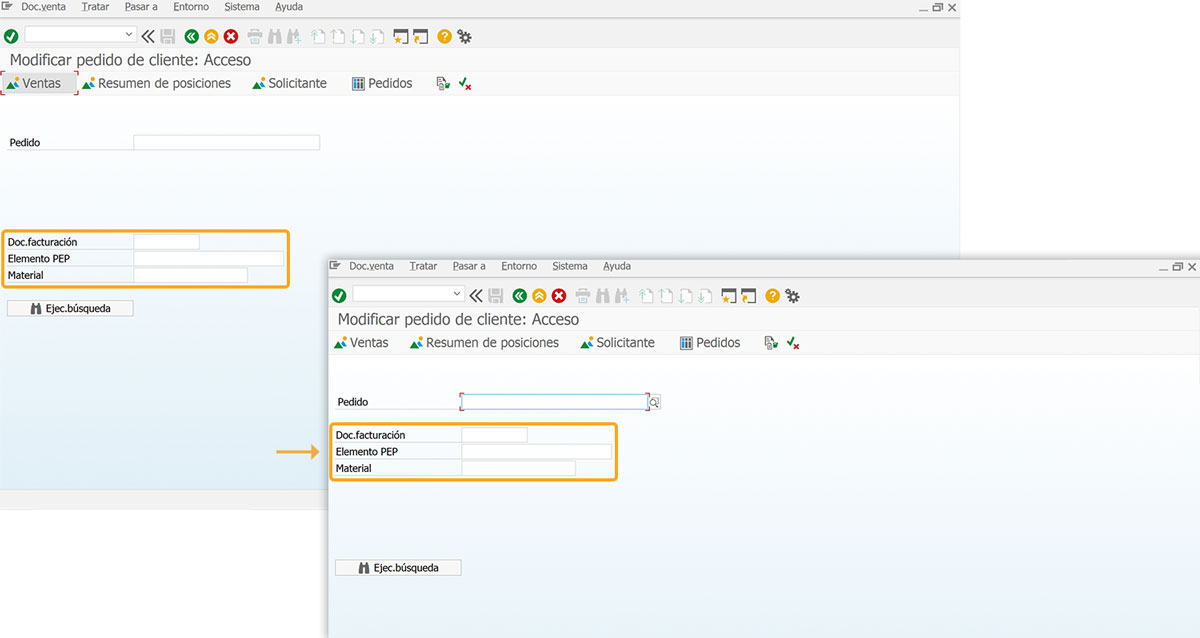
Task: Click Find binoculars icon in front window
Action: point(603,296)
